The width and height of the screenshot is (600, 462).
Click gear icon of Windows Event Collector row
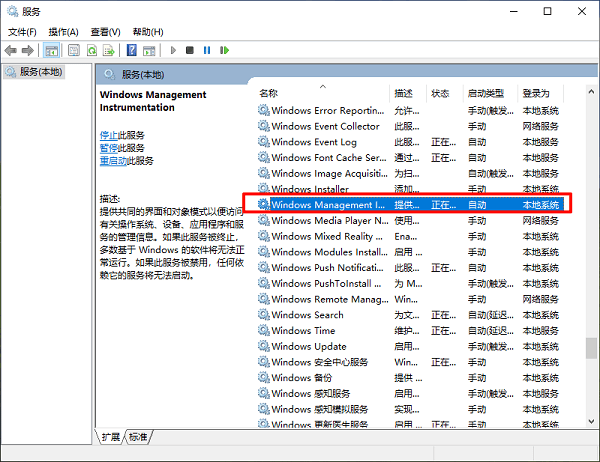[264, 126]
